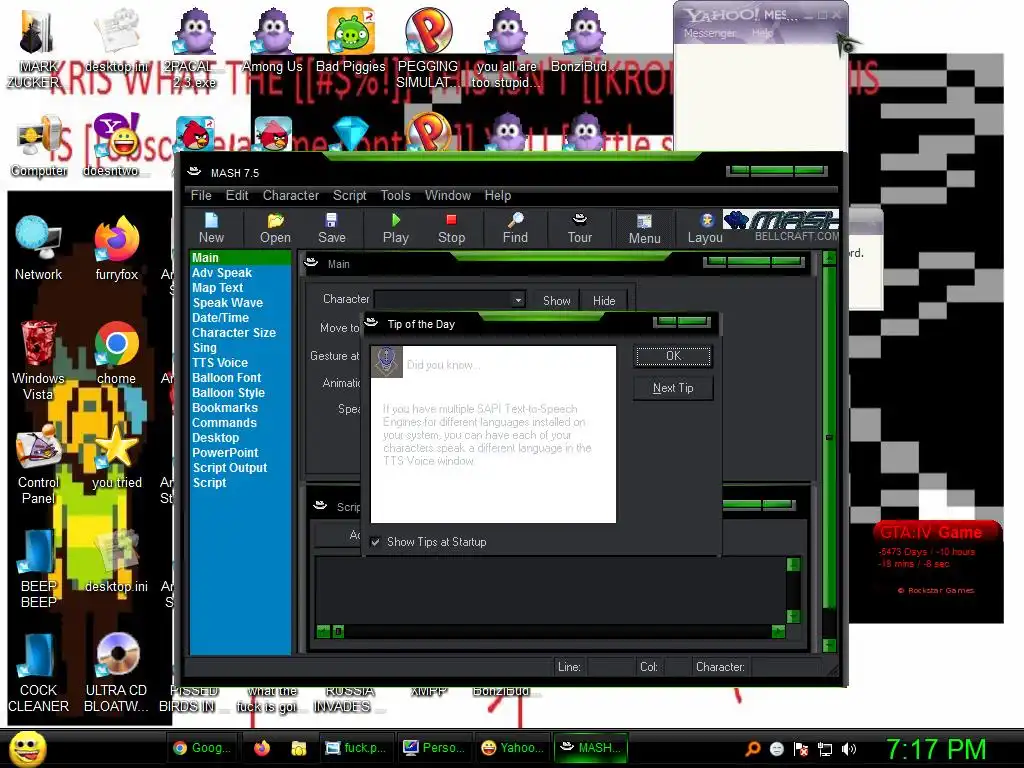Screen dimensions: 1024x768
Task: Click the Tour toolbar icon
Action: pos(579,228)
